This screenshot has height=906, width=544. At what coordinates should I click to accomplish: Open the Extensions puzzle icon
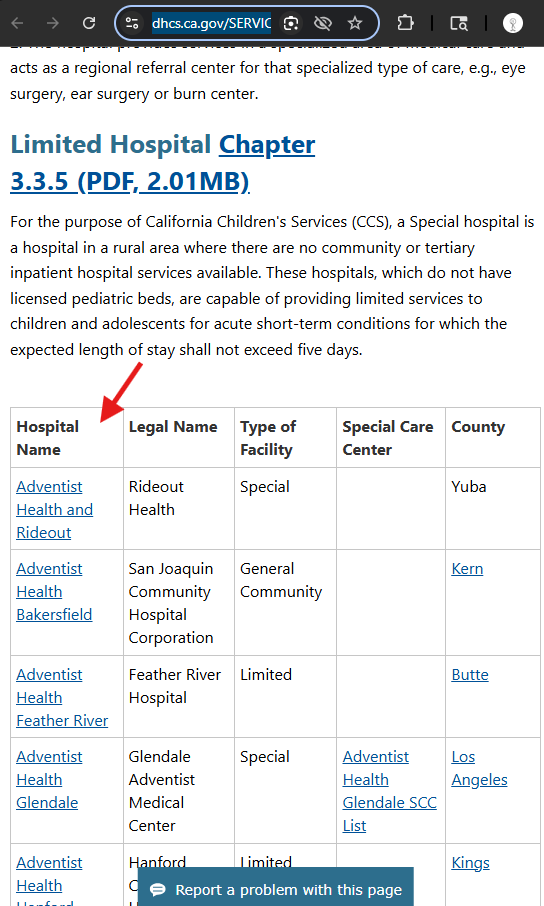(x=405, y=23)
